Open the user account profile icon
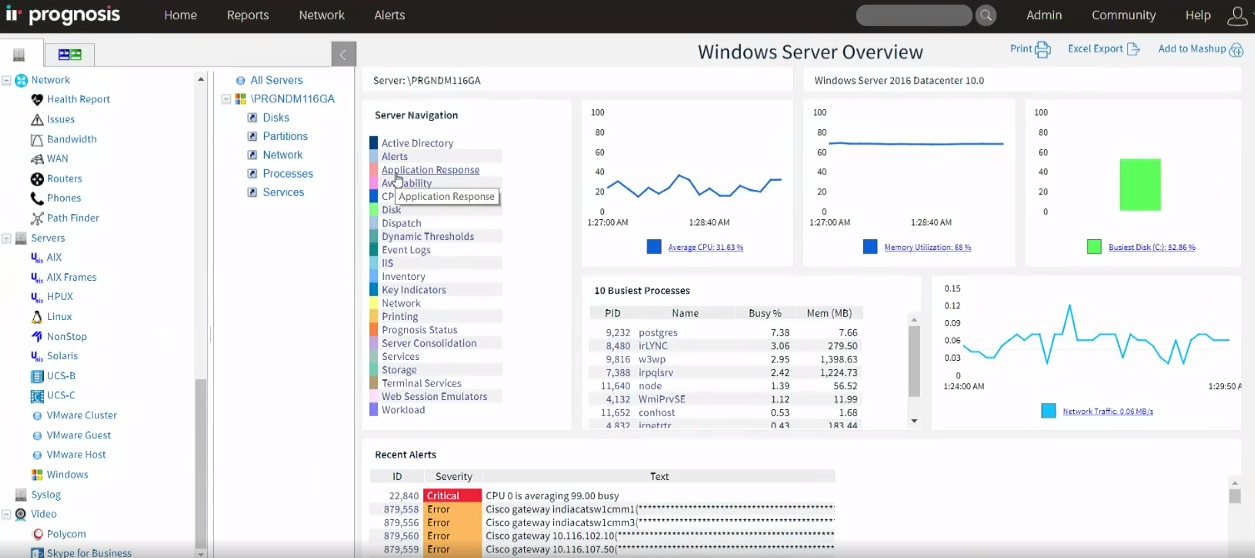 pyautogui.click(x=1236, y=15)
